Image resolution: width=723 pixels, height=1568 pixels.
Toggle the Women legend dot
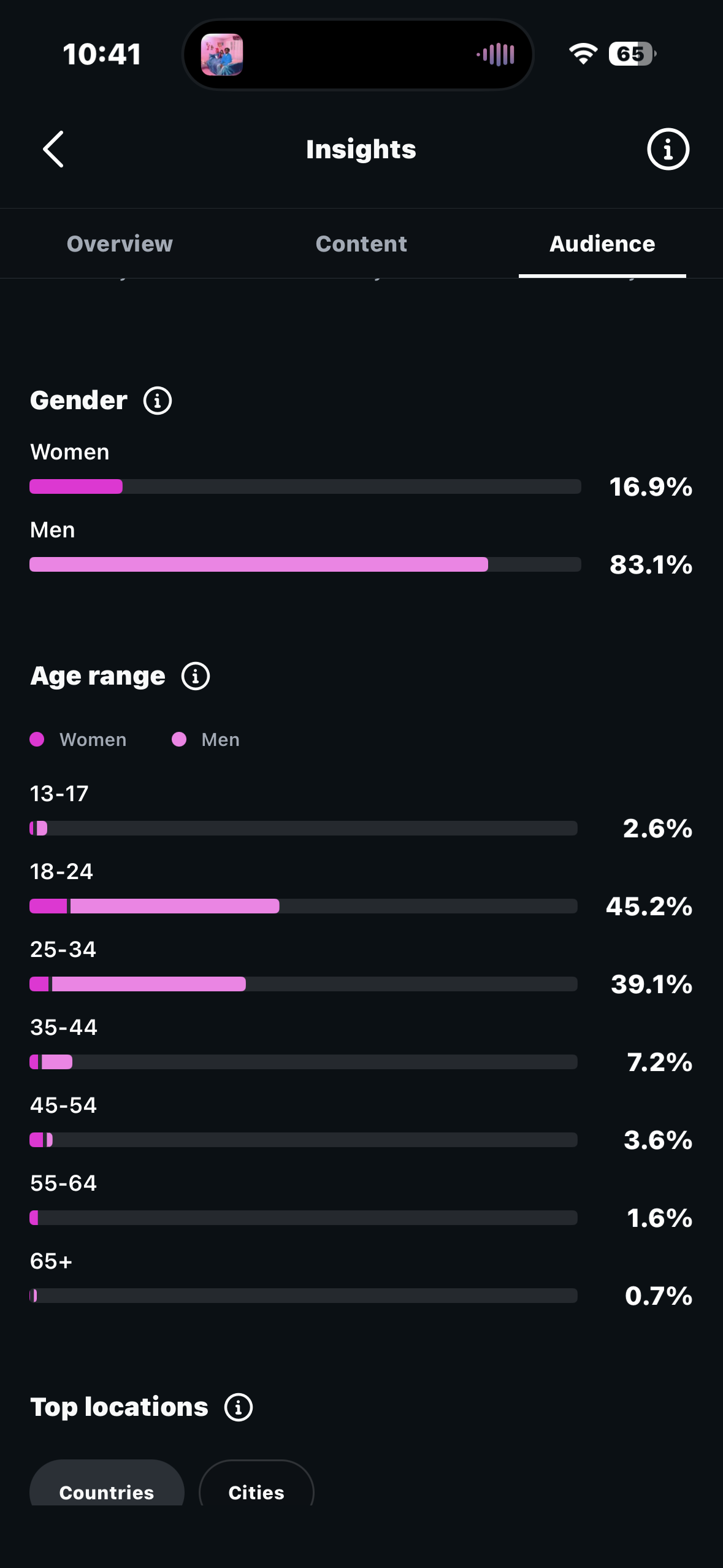point(37,739)
